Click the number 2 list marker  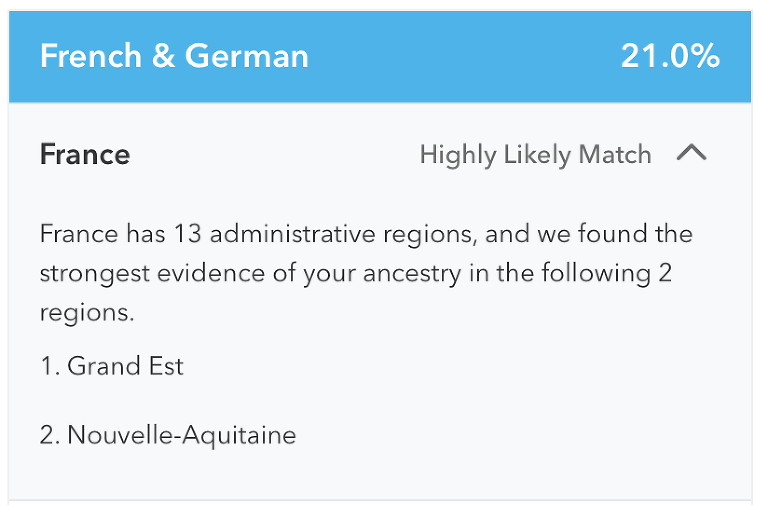coord(51,435)
